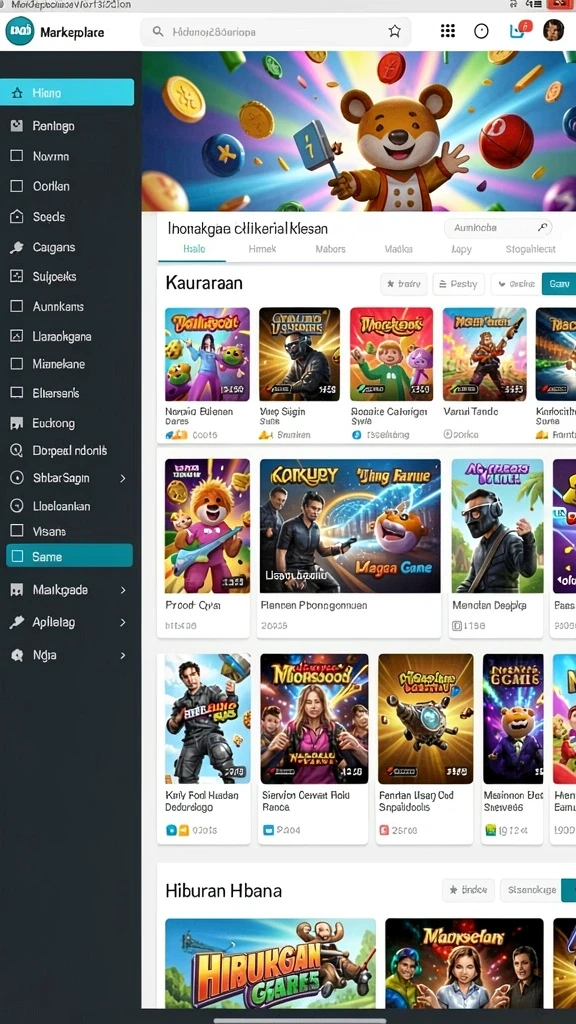Click the main Marketplace search field

coord(276,31)
